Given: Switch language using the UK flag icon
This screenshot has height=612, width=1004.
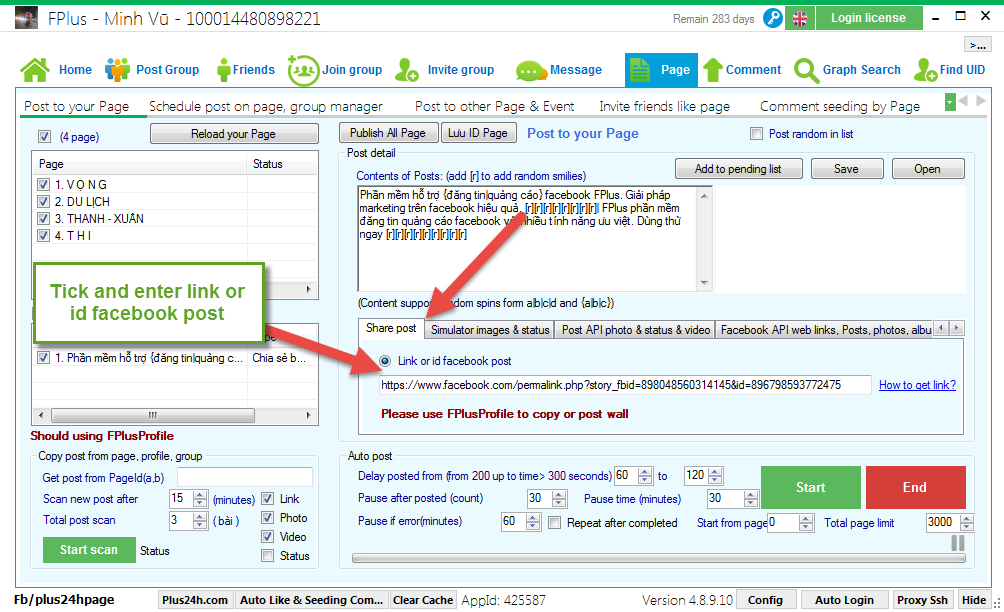Looking at the screenshot, I should pos(800,19).
